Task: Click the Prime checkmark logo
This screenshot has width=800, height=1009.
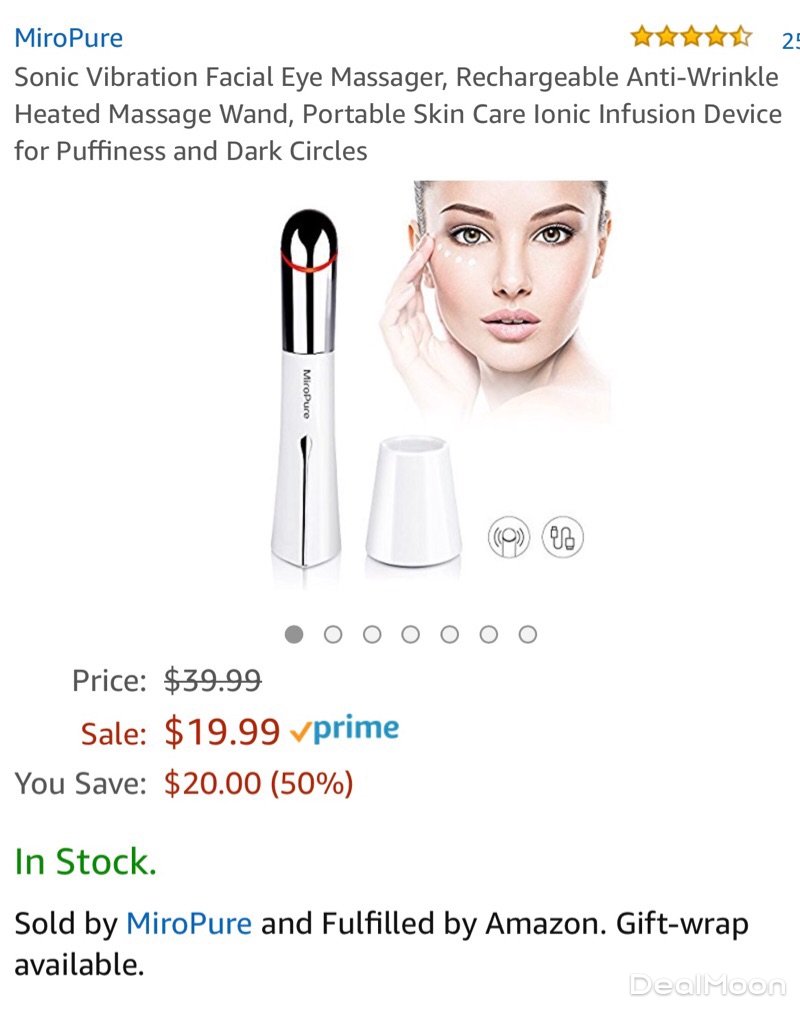Action: click(344, 730)
